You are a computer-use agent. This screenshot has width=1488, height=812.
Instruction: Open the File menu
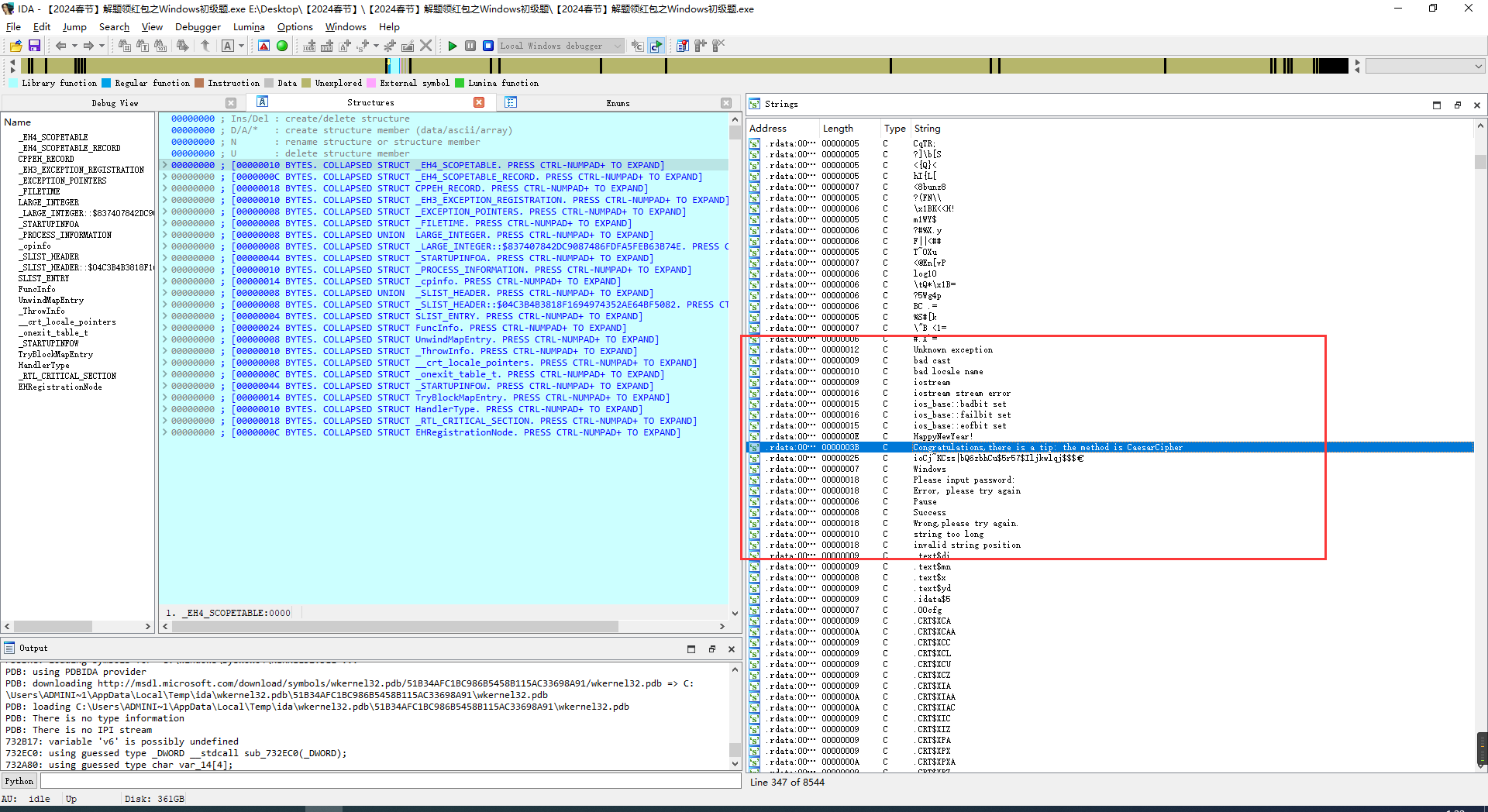click(13, 26)
